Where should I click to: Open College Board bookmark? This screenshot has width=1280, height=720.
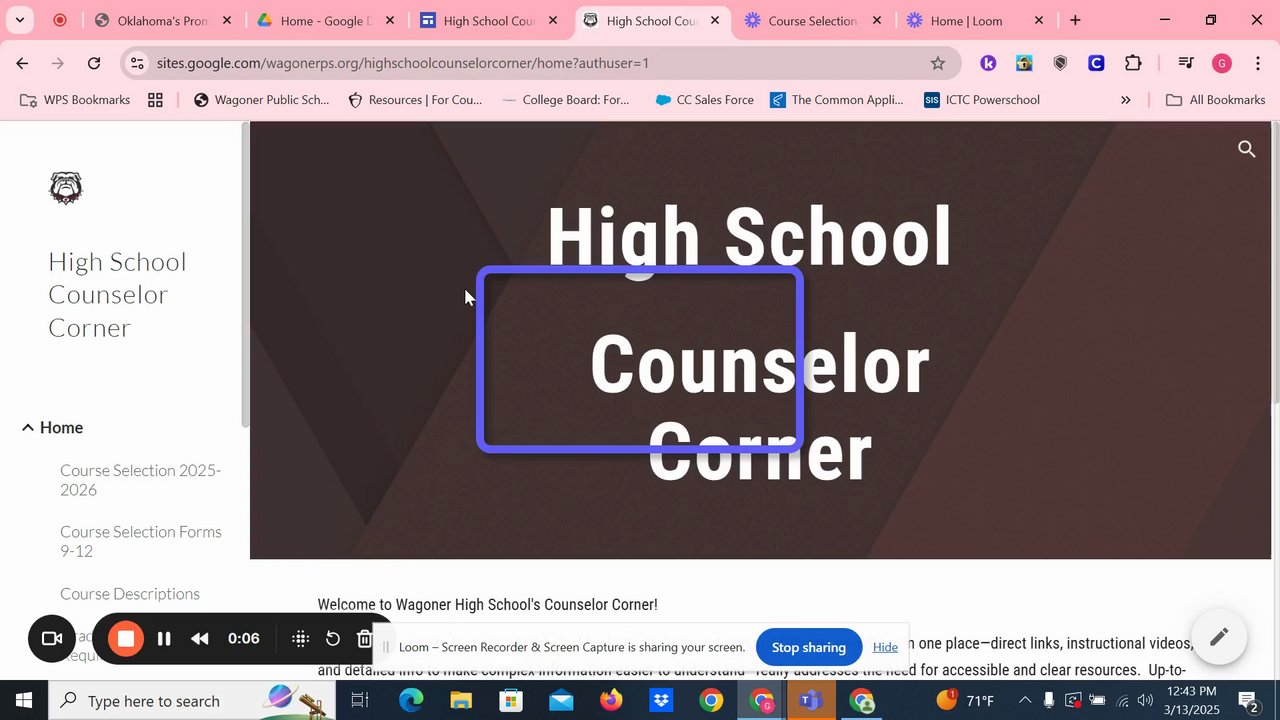[x=566, y=100]
